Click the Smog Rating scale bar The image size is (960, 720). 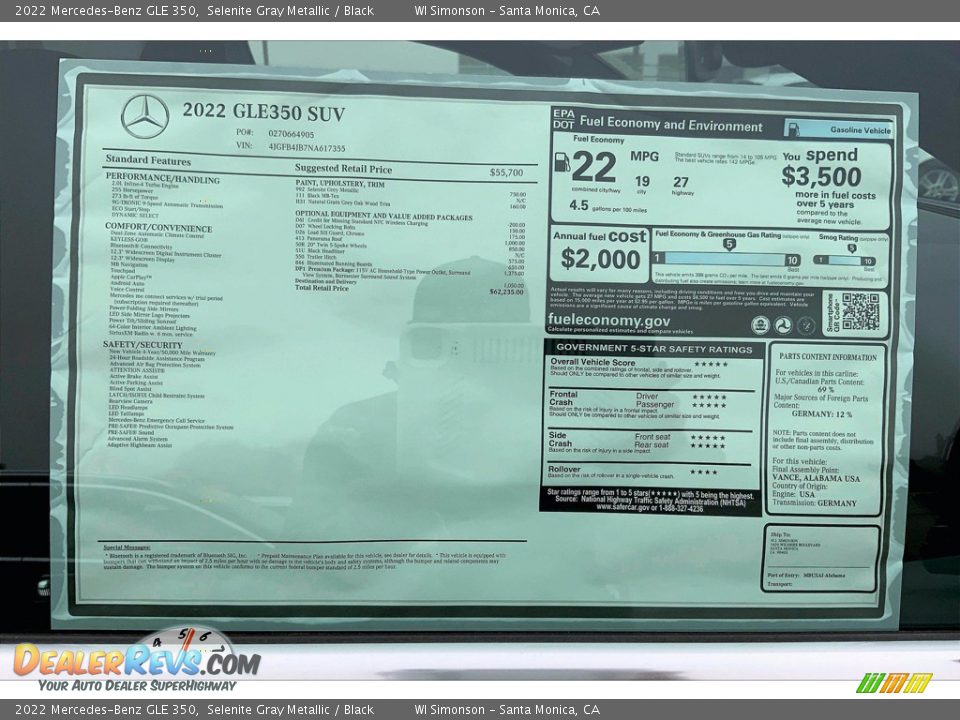click(844, 260)
